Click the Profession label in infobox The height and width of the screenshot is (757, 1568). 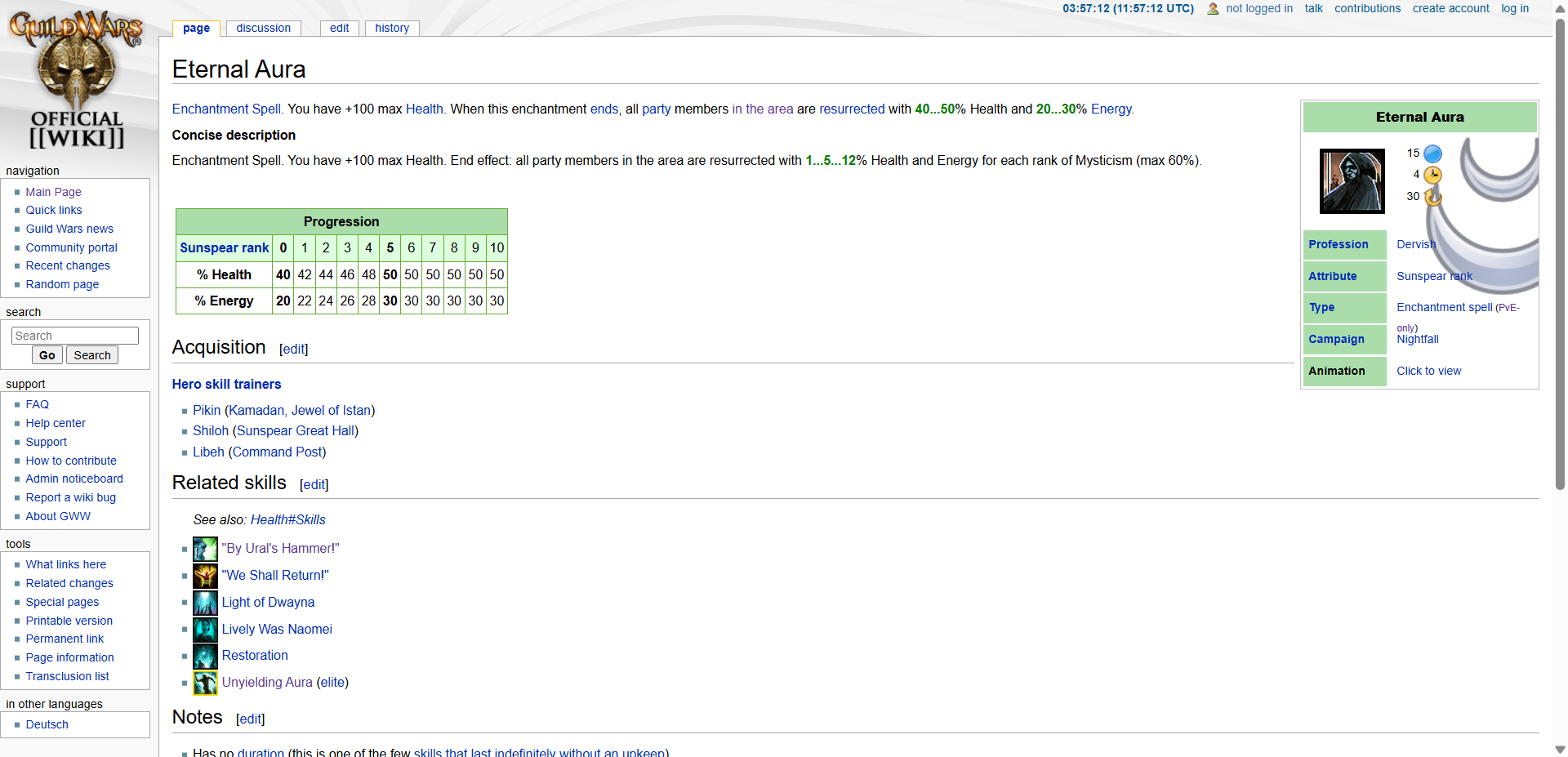point(1338,244)
